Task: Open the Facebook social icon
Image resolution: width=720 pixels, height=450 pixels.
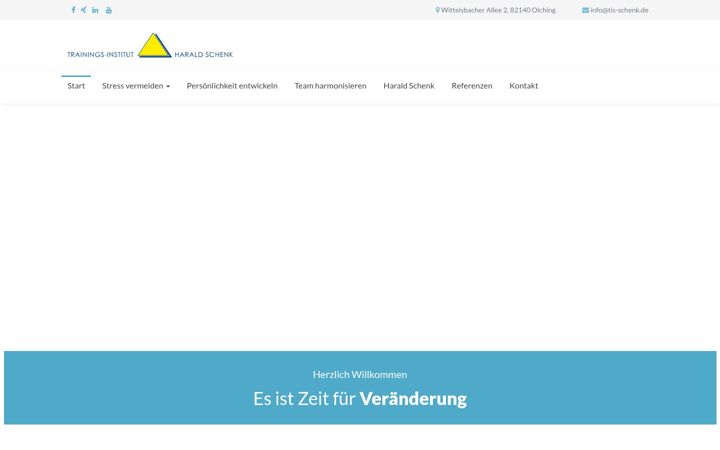Action: (x=73, y=10)
